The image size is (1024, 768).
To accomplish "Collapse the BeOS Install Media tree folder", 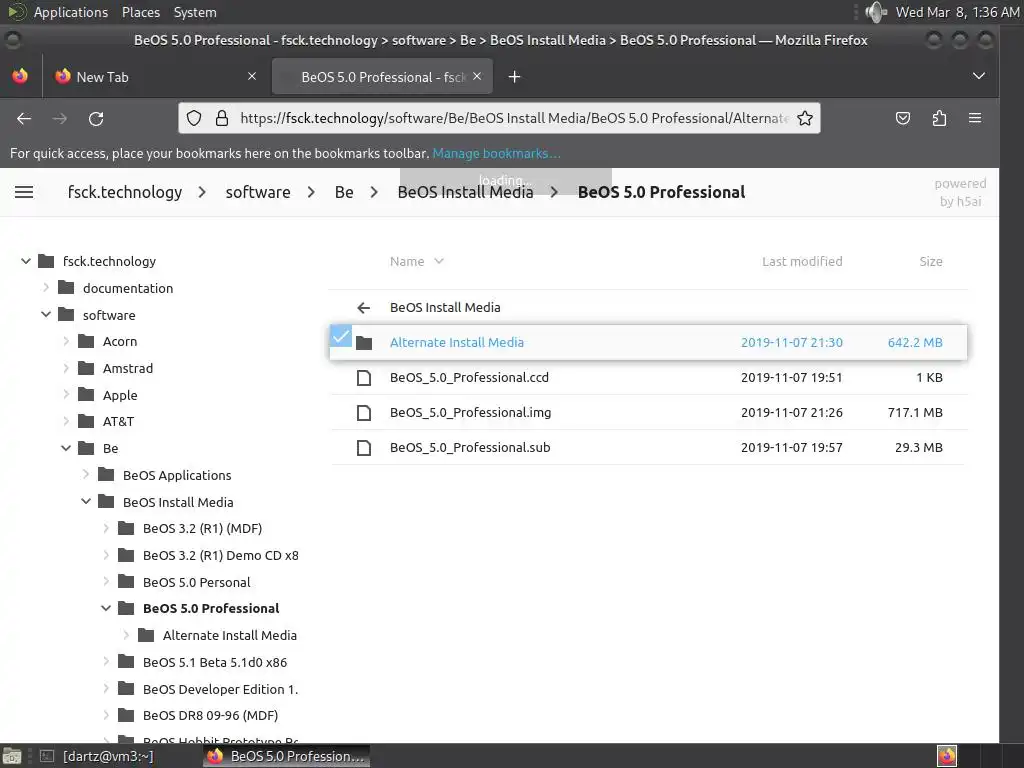I will tap(86, 502).
